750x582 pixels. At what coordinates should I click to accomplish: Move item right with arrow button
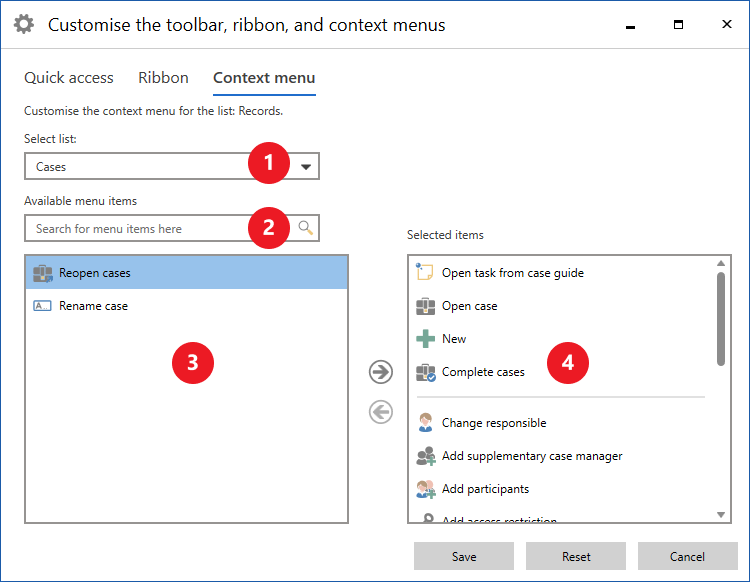point(381,372)
